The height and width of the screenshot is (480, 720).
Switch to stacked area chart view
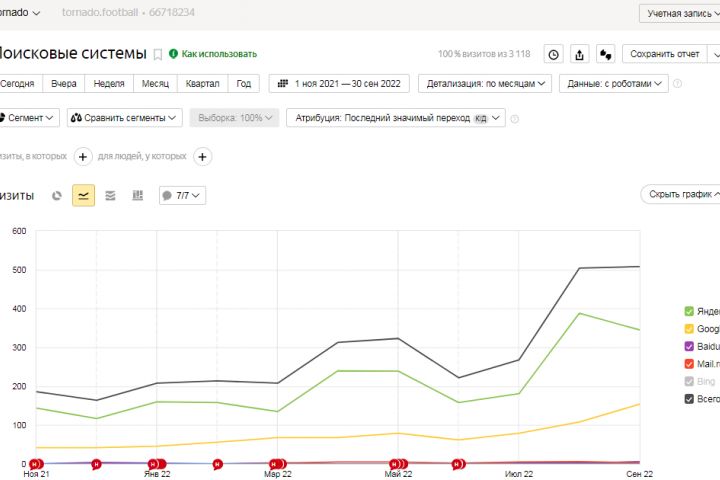tap(110, 196)
